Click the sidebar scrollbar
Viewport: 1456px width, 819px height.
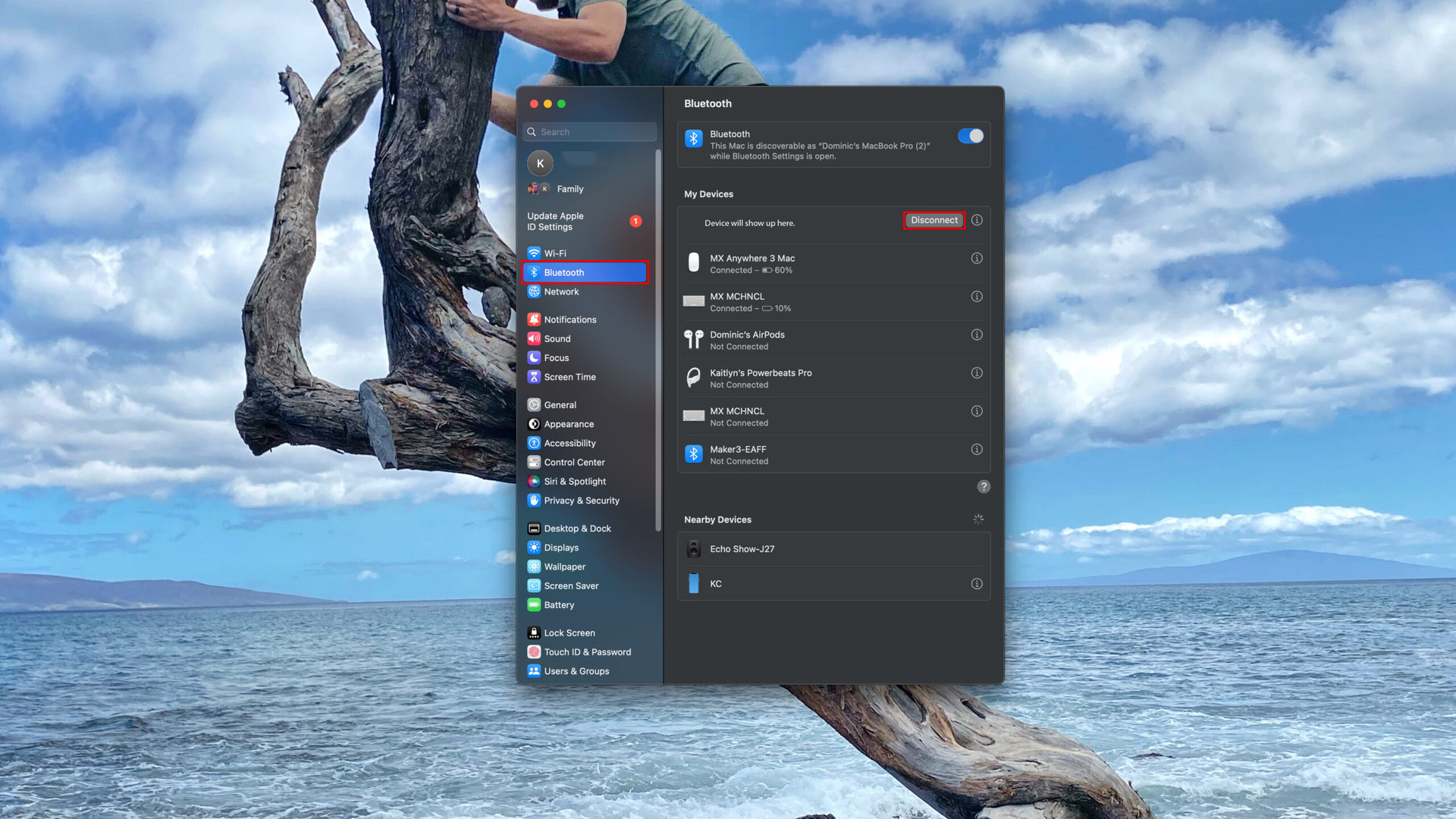[658, 341]
